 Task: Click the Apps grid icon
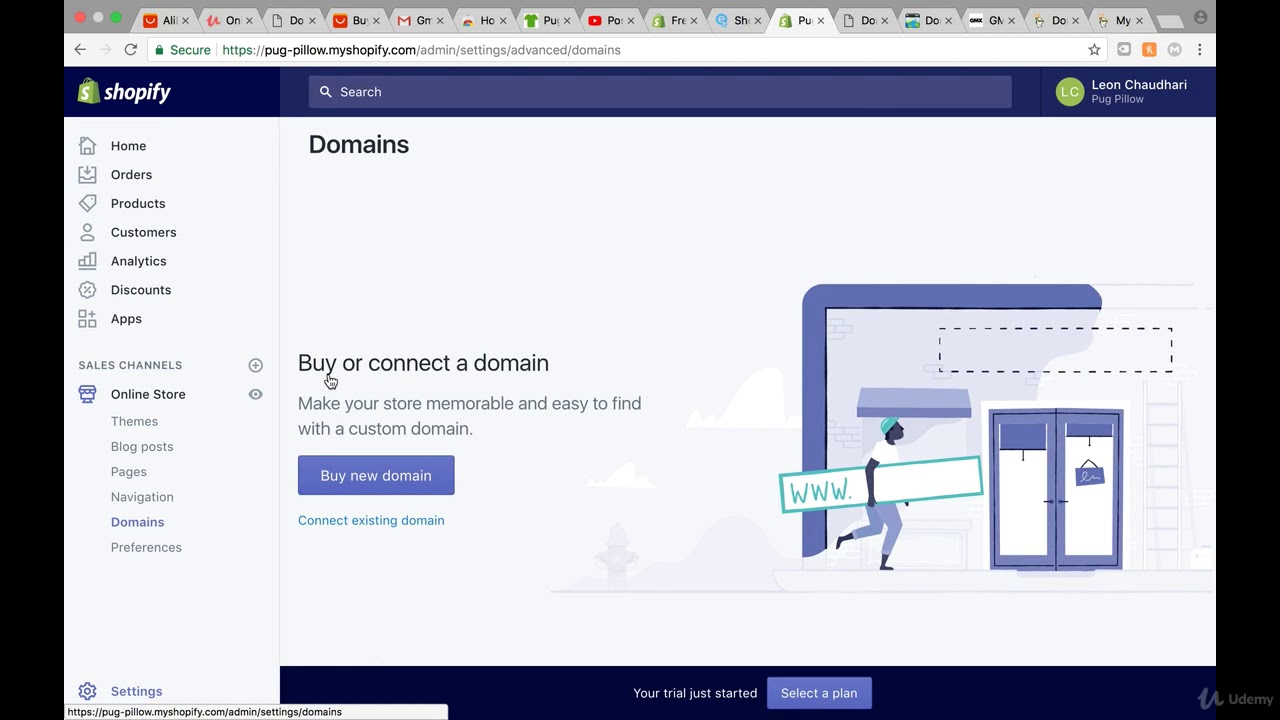pos(88,319)
